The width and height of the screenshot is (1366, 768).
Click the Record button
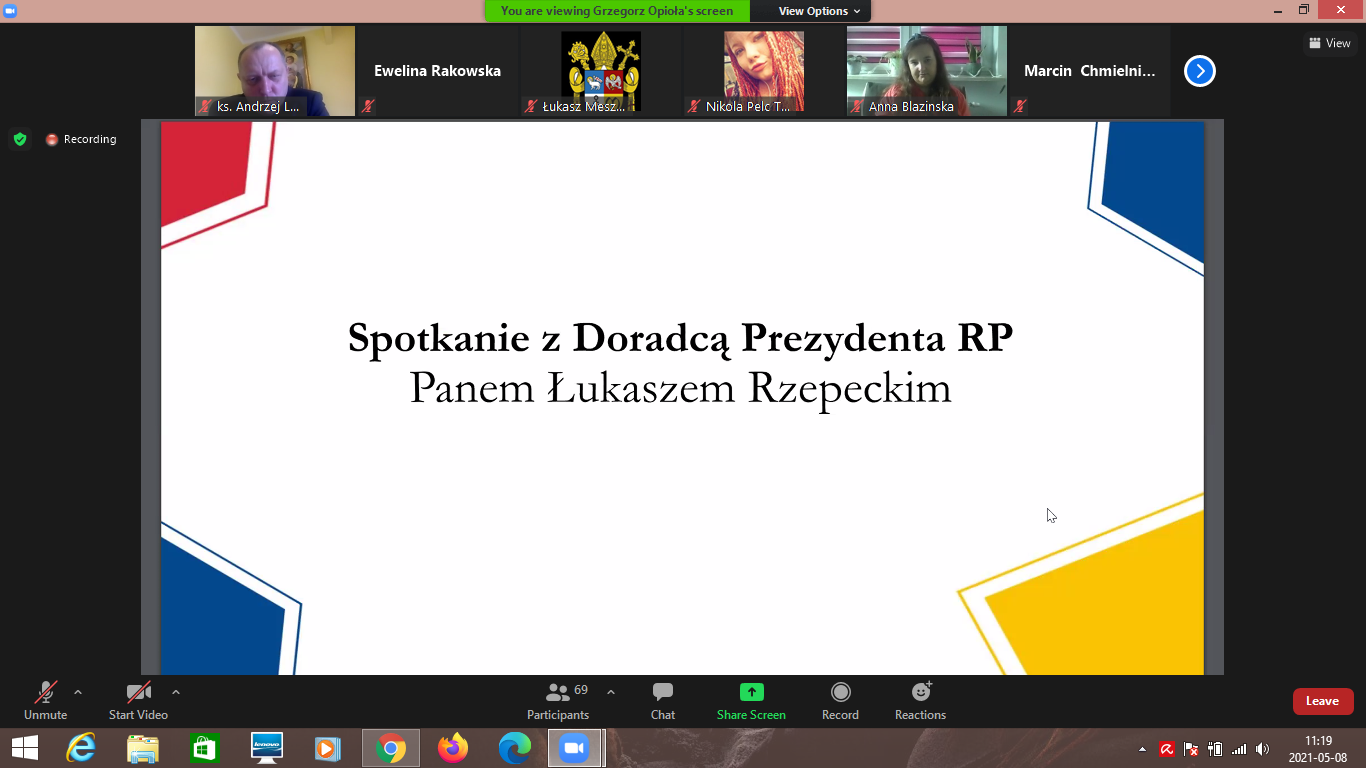841,700
